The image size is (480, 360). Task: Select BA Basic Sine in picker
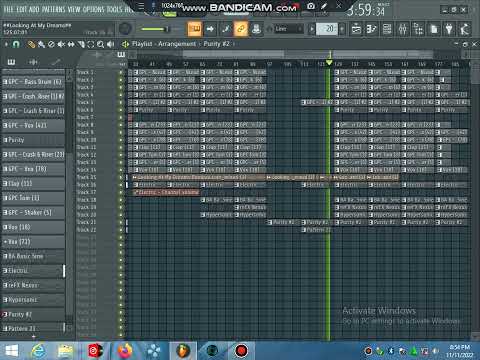point(33,256)
